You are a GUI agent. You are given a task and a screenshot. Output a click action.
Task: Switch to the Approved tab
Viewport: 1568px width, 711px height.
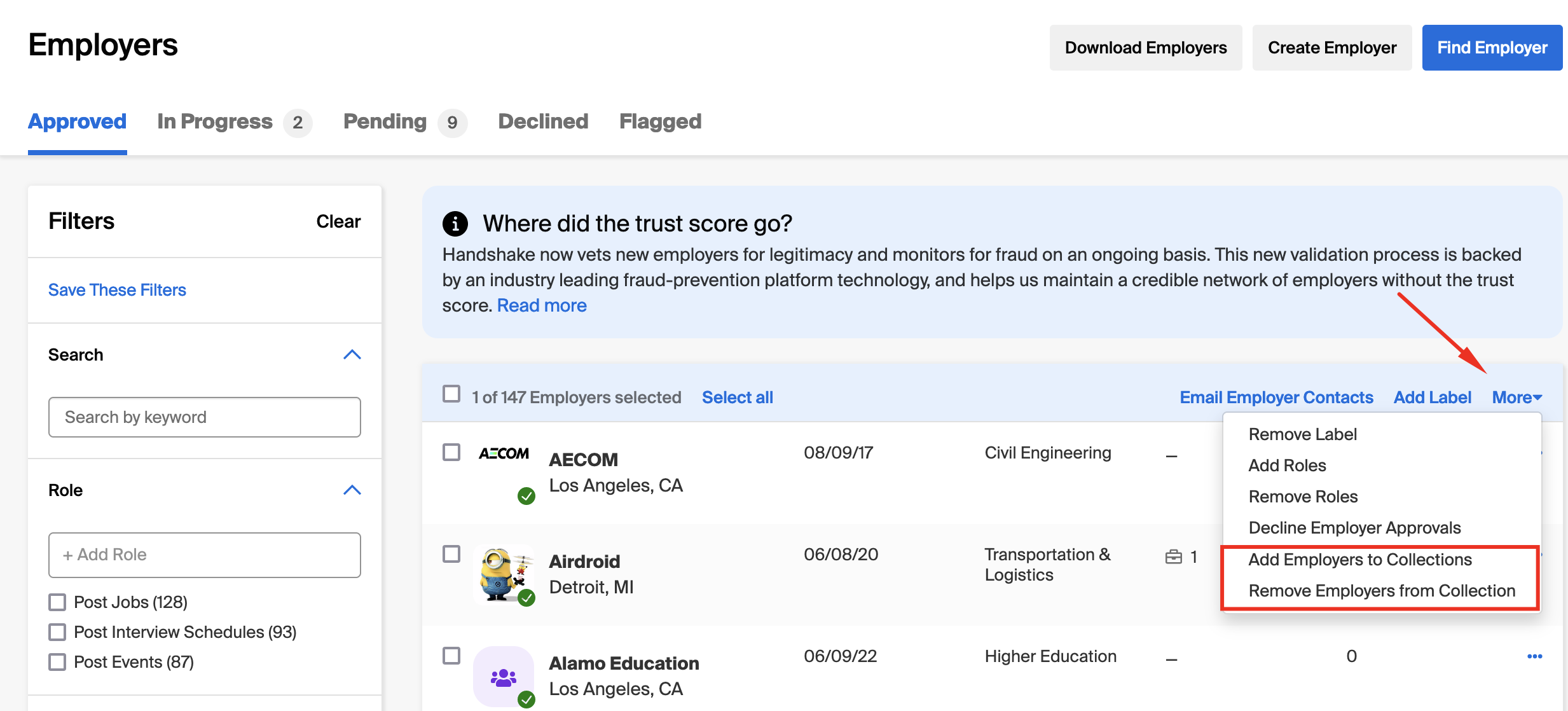coord(78,121)
